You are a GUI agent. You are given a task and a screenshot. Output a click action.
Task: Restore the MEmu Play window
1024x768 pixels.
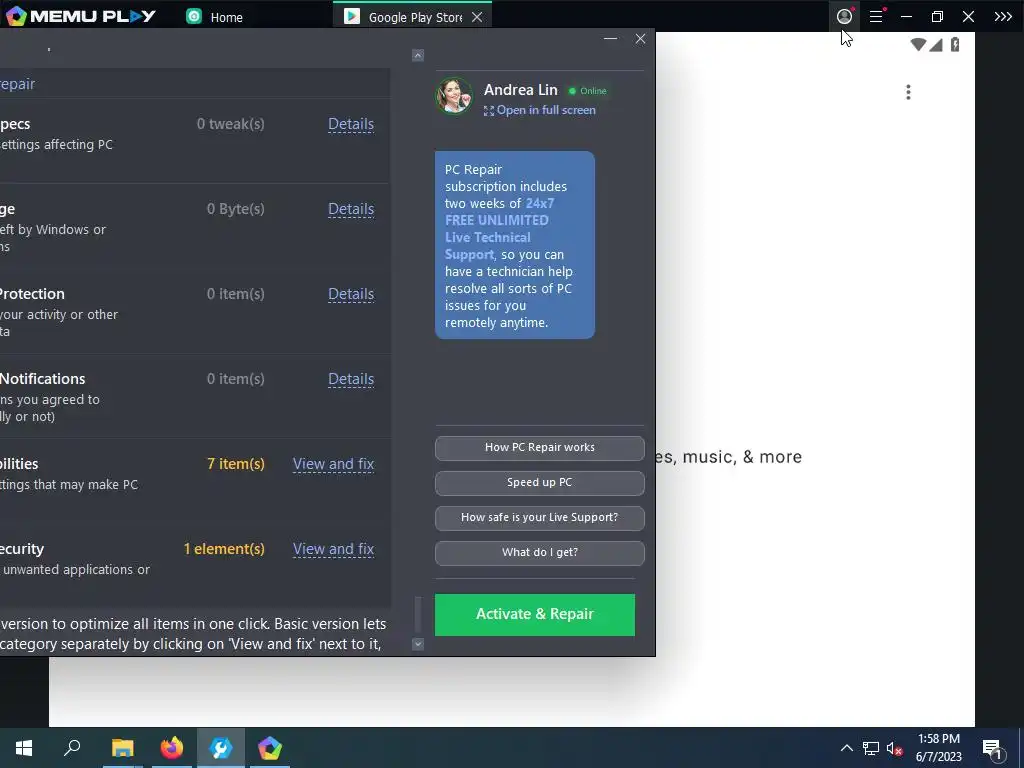pyautogui.click(x=937, y=16)
